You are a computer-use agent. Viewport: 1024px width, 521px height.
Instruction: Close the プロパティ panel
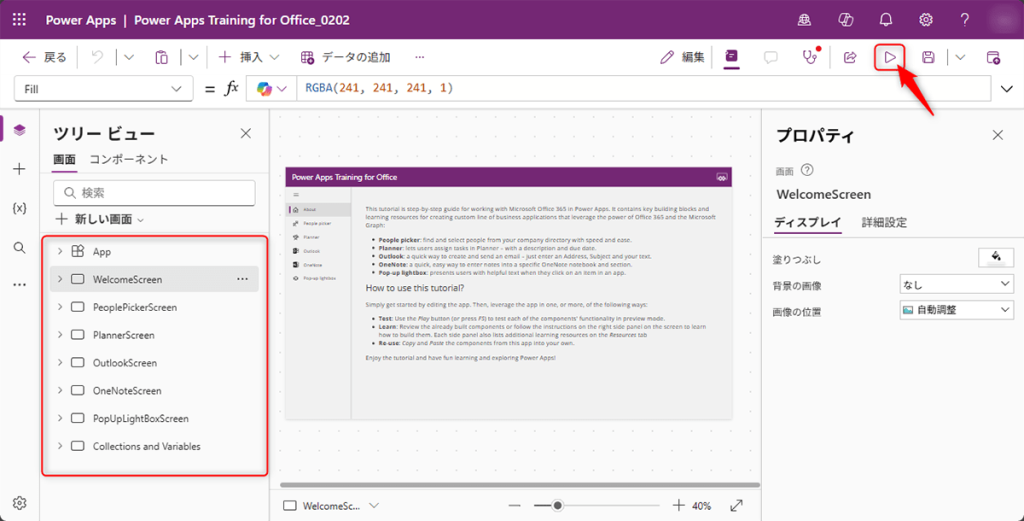click(x=997, y=135)
